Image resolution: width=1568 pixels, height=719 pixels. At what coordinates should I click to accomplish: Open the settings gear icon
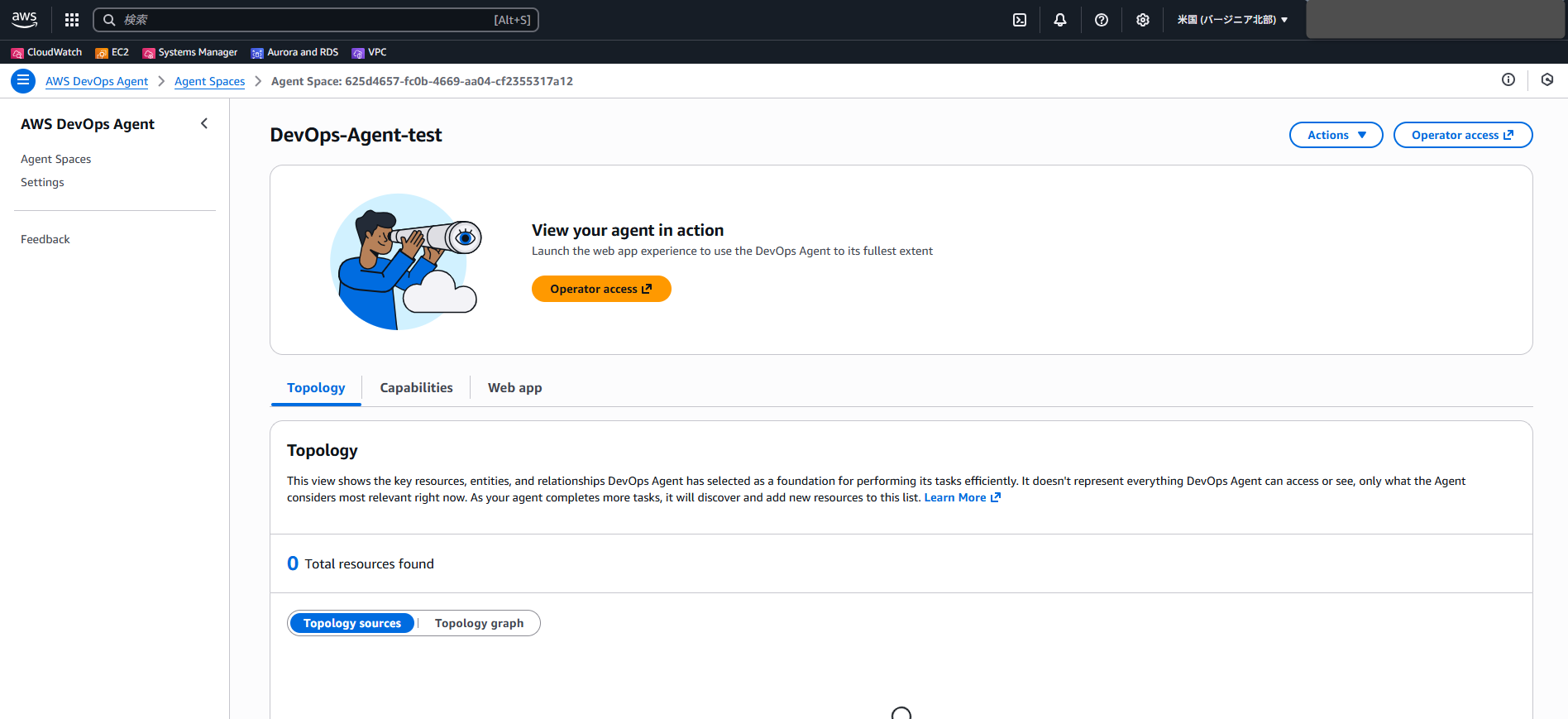1143,20
